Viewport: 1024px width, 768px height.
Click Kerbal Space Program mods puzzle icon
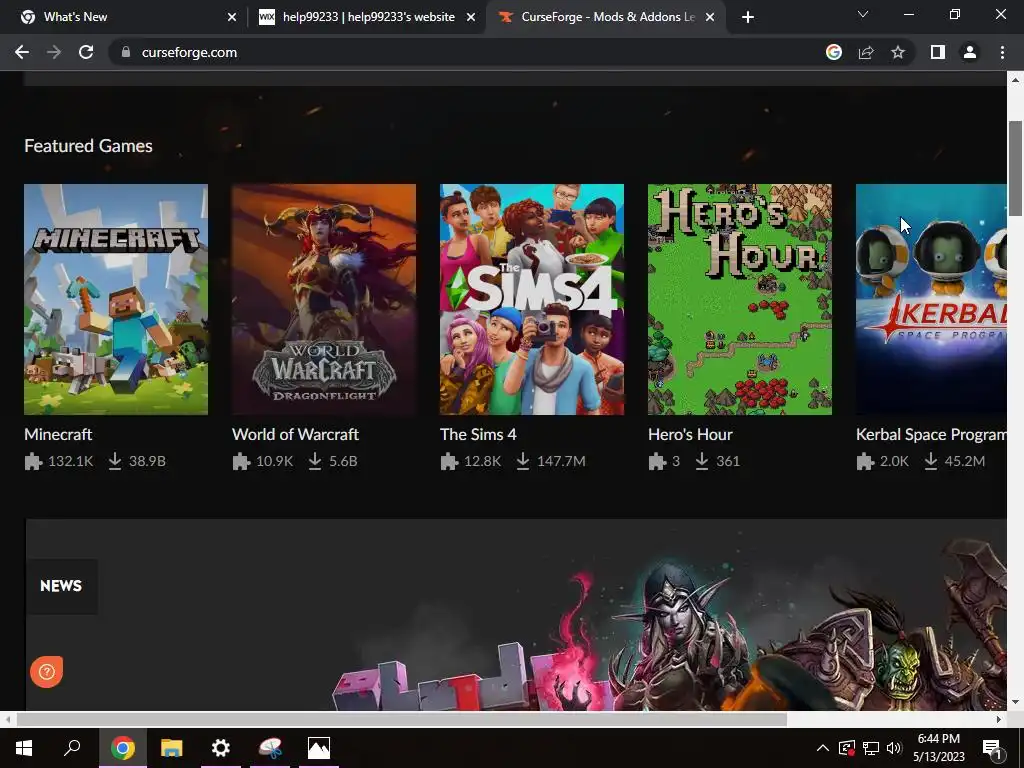tap(865, 461)
